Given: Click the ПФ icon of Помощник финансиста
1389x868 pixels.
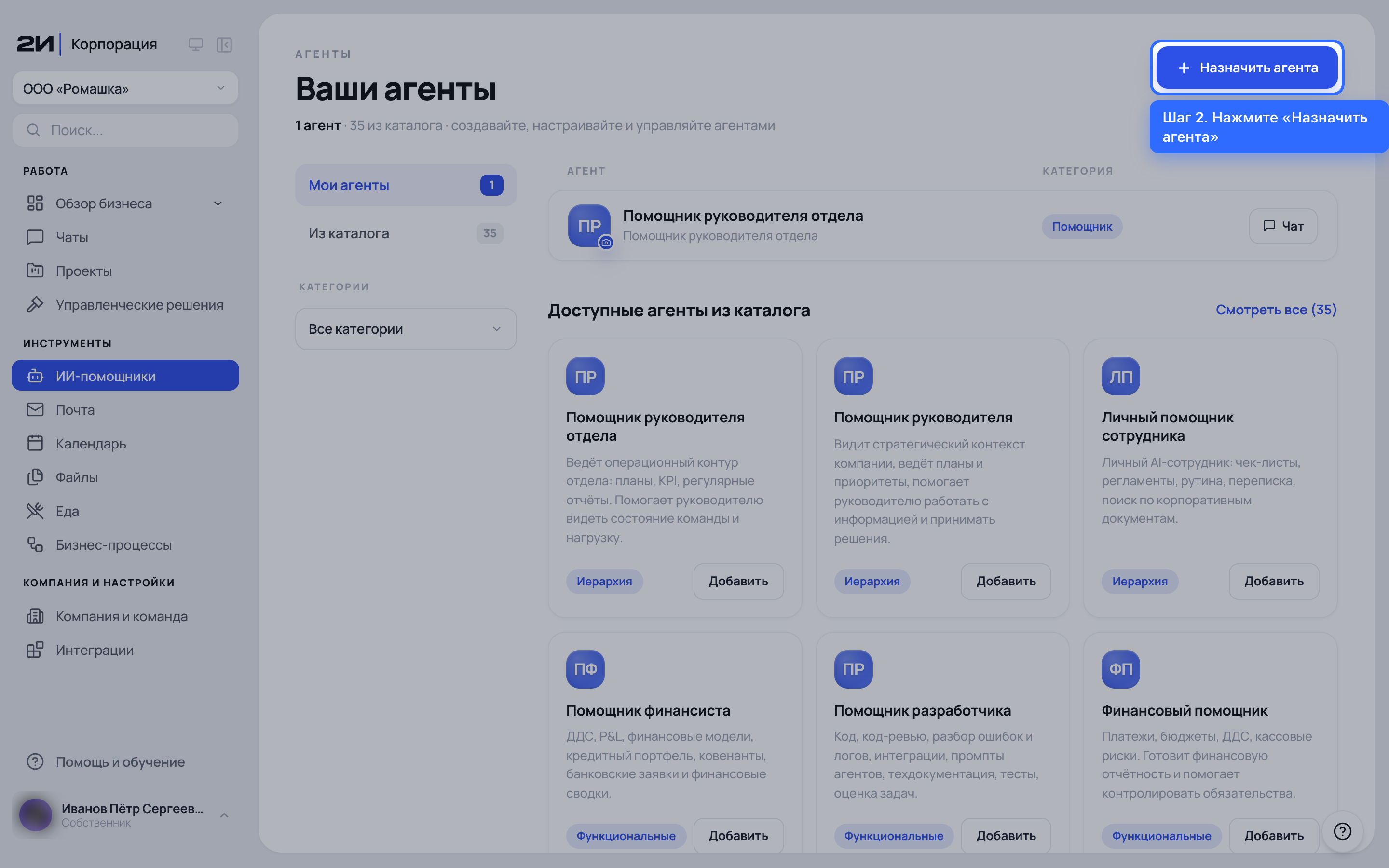Looking at the screenshot, I should [x=586, y=669].
